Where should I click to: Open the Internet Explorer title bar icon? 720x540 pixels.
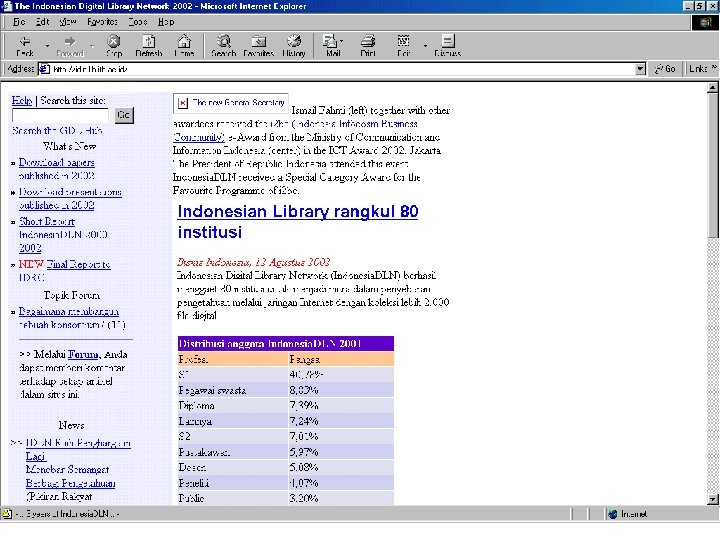click(6, 6)
